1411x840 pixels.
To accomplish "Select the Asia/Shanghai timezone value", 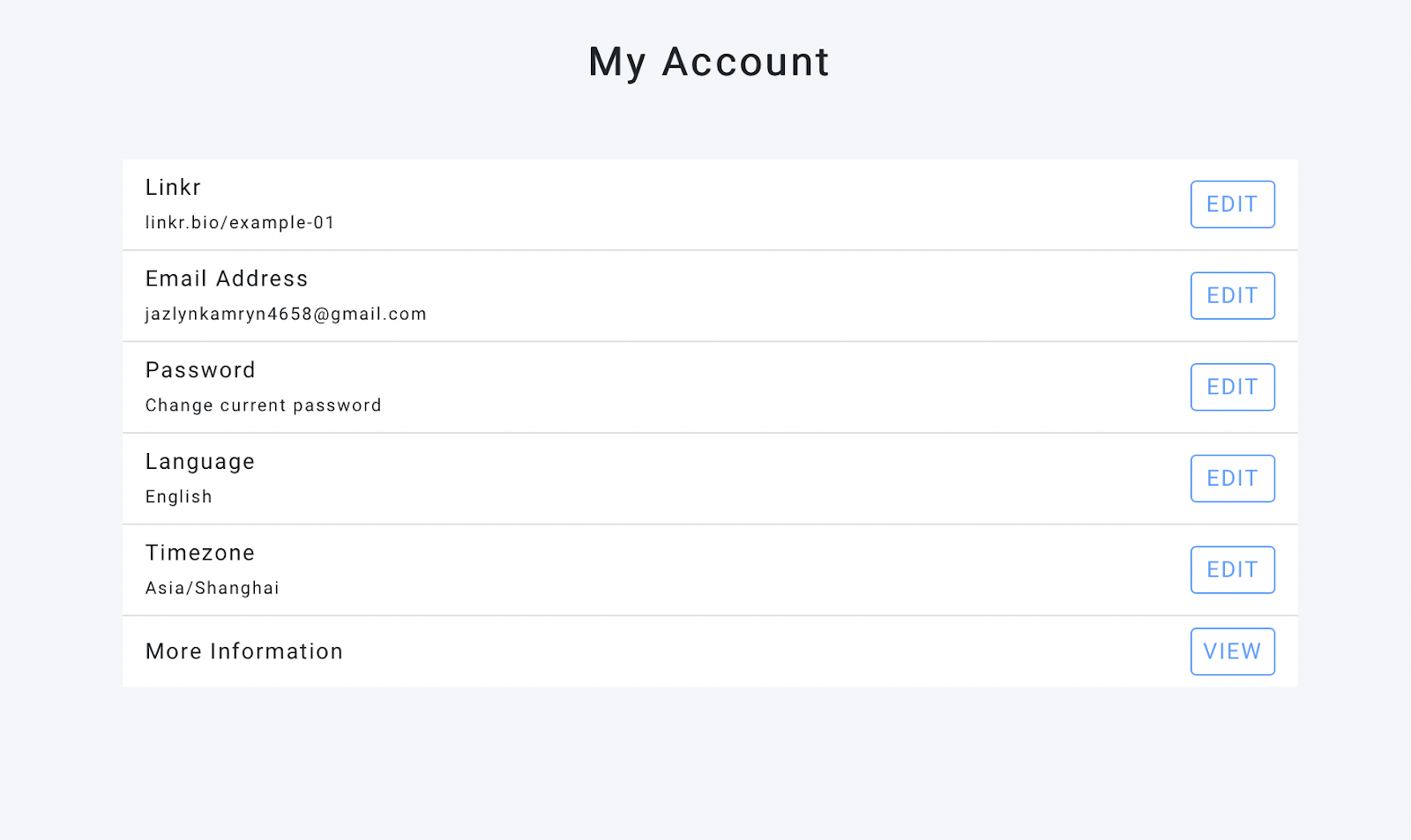I will point(212,588).
